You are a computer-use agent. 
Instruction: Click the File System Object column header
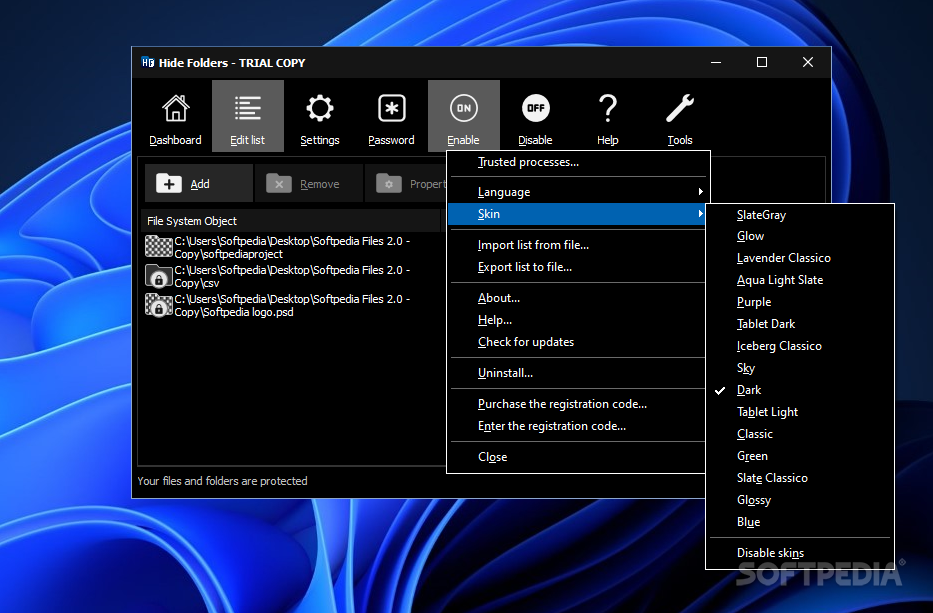[x=290, y=221]
